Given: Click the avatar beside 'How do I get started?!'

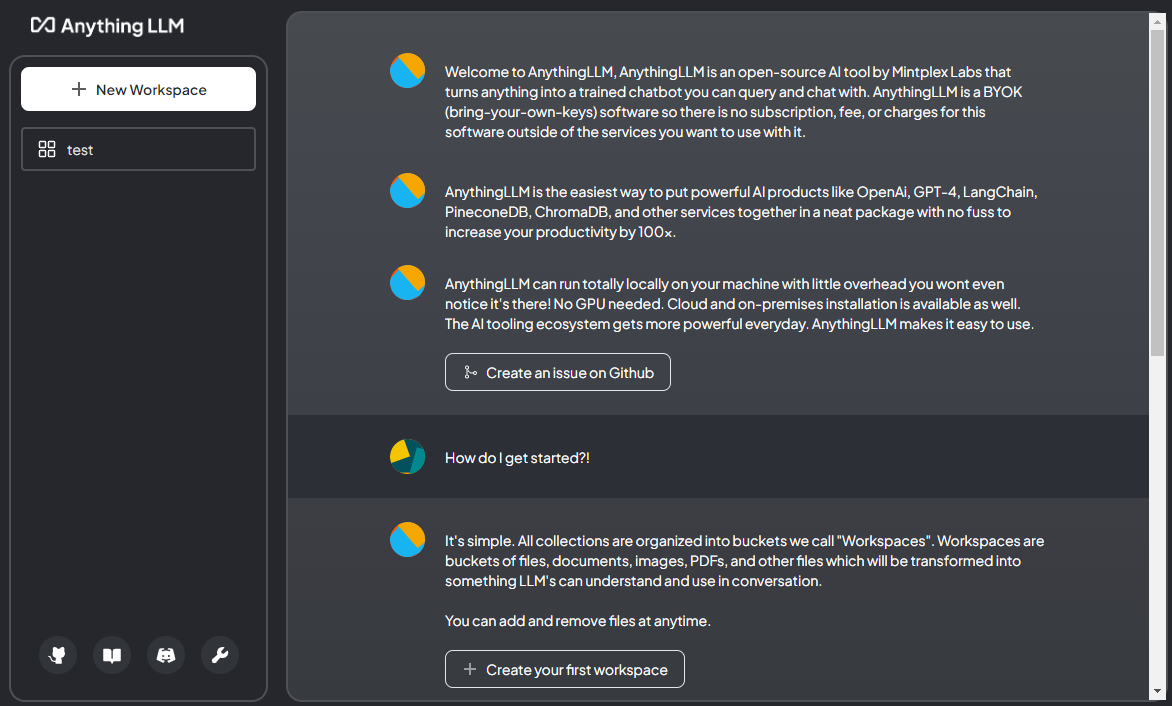Looking at the screenshot, I should click(407, 456).
